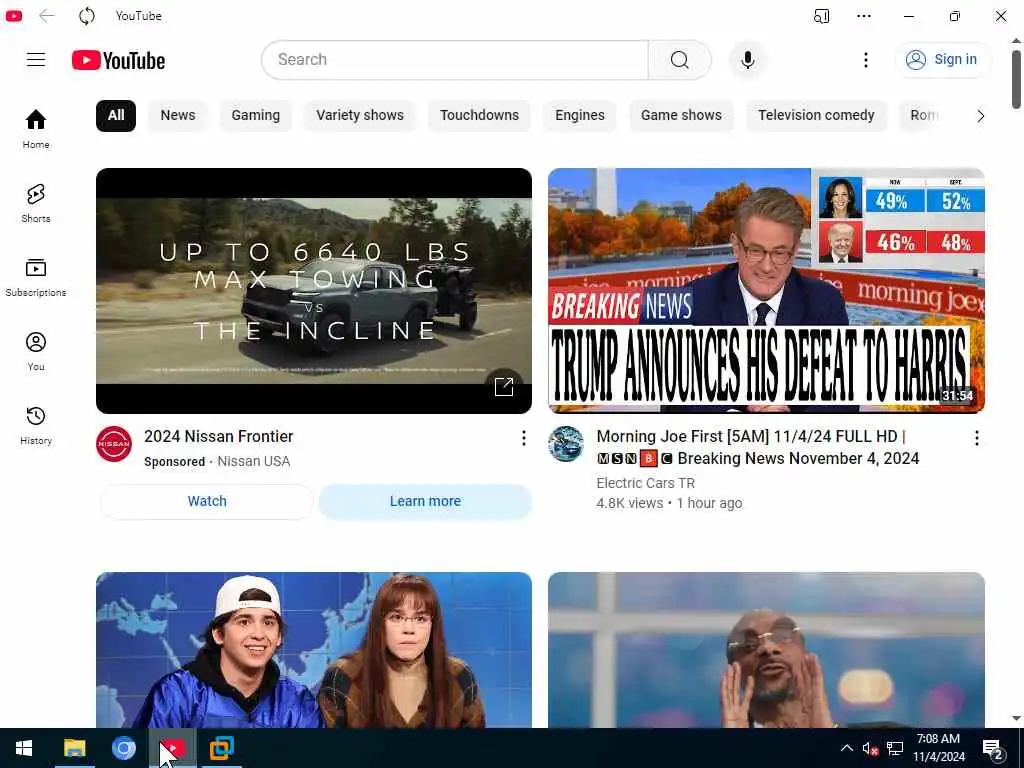
Task: Select the Variety shows chip
Action: [360, 116]
